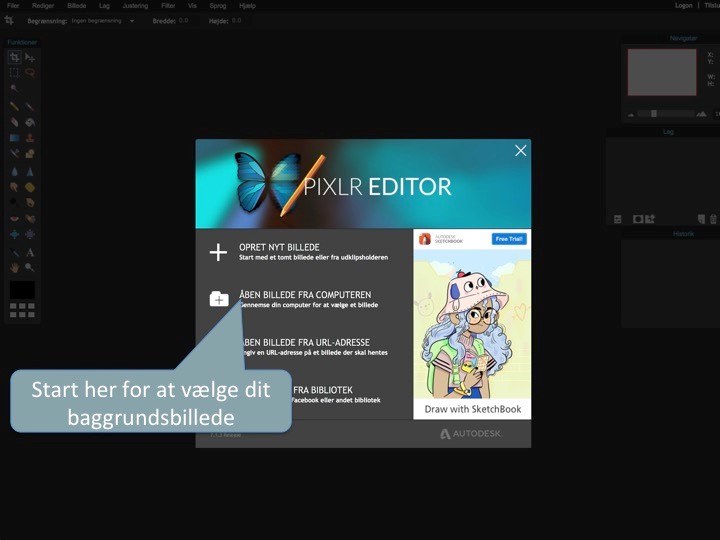Select the Spot Heal tool
The image size is (720, 540).
point(30,219)
